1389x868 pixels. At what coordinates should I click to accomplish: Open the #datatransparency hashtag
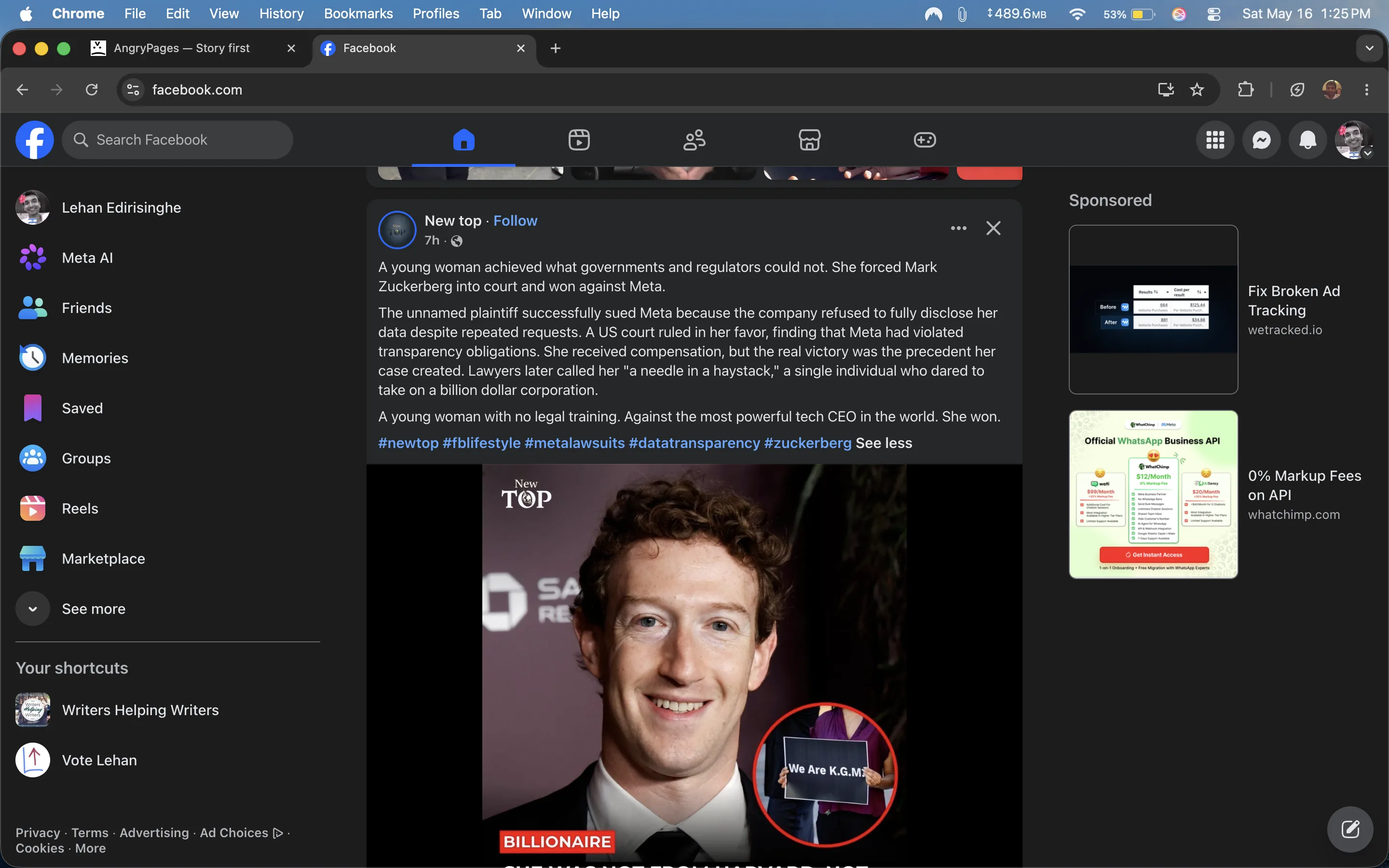pyautogui.click(x=694, y=443)
